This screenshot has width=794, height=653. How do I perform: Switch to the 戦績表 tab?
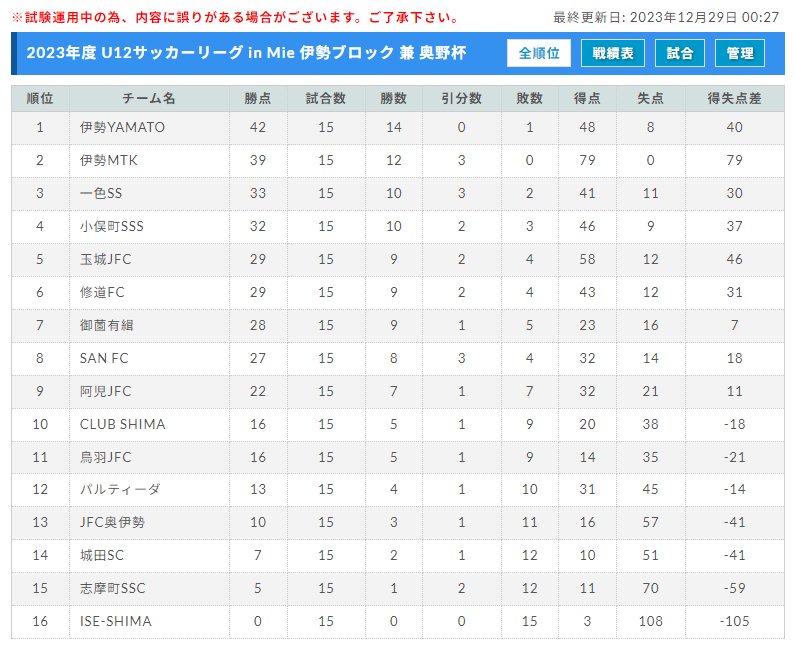click(x=613, y=53)
